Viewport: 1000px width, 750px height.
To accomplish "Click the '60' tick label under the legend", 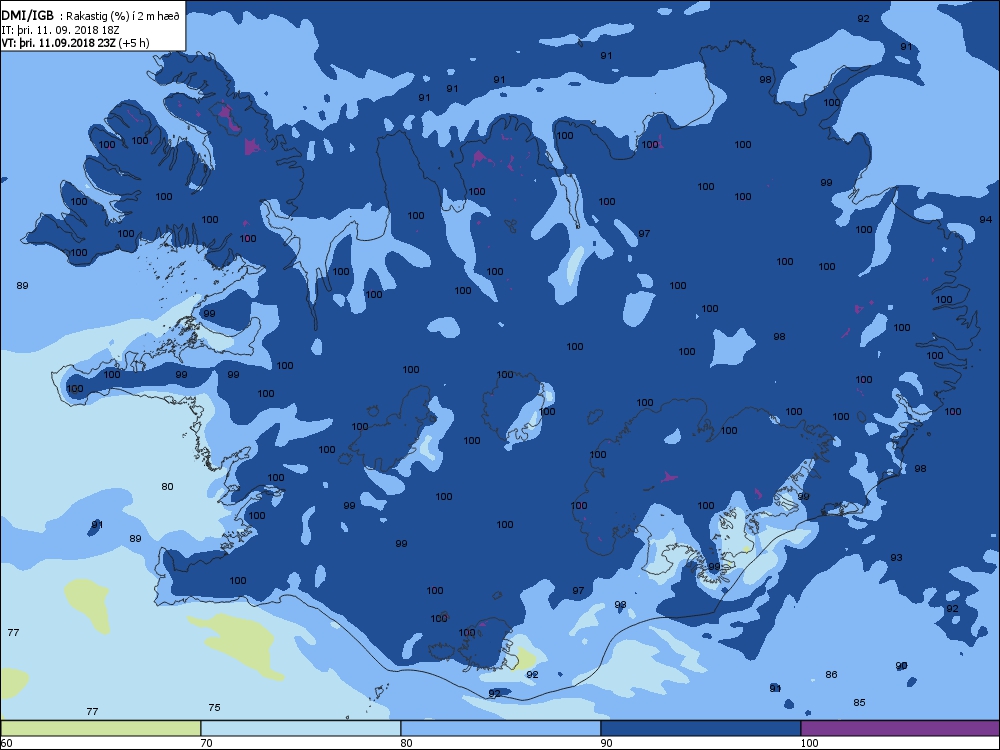I will tap(6, 743).
